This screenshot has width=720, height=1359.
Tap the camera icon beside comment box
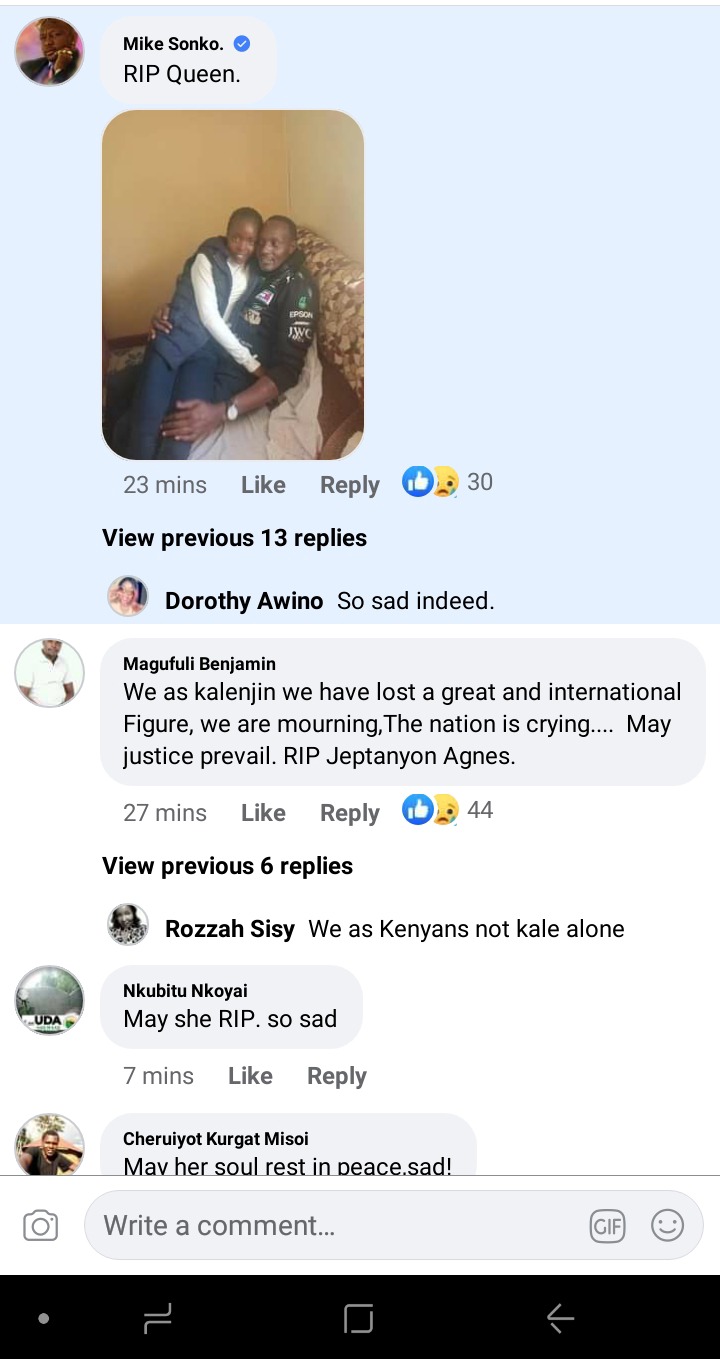41,1225
